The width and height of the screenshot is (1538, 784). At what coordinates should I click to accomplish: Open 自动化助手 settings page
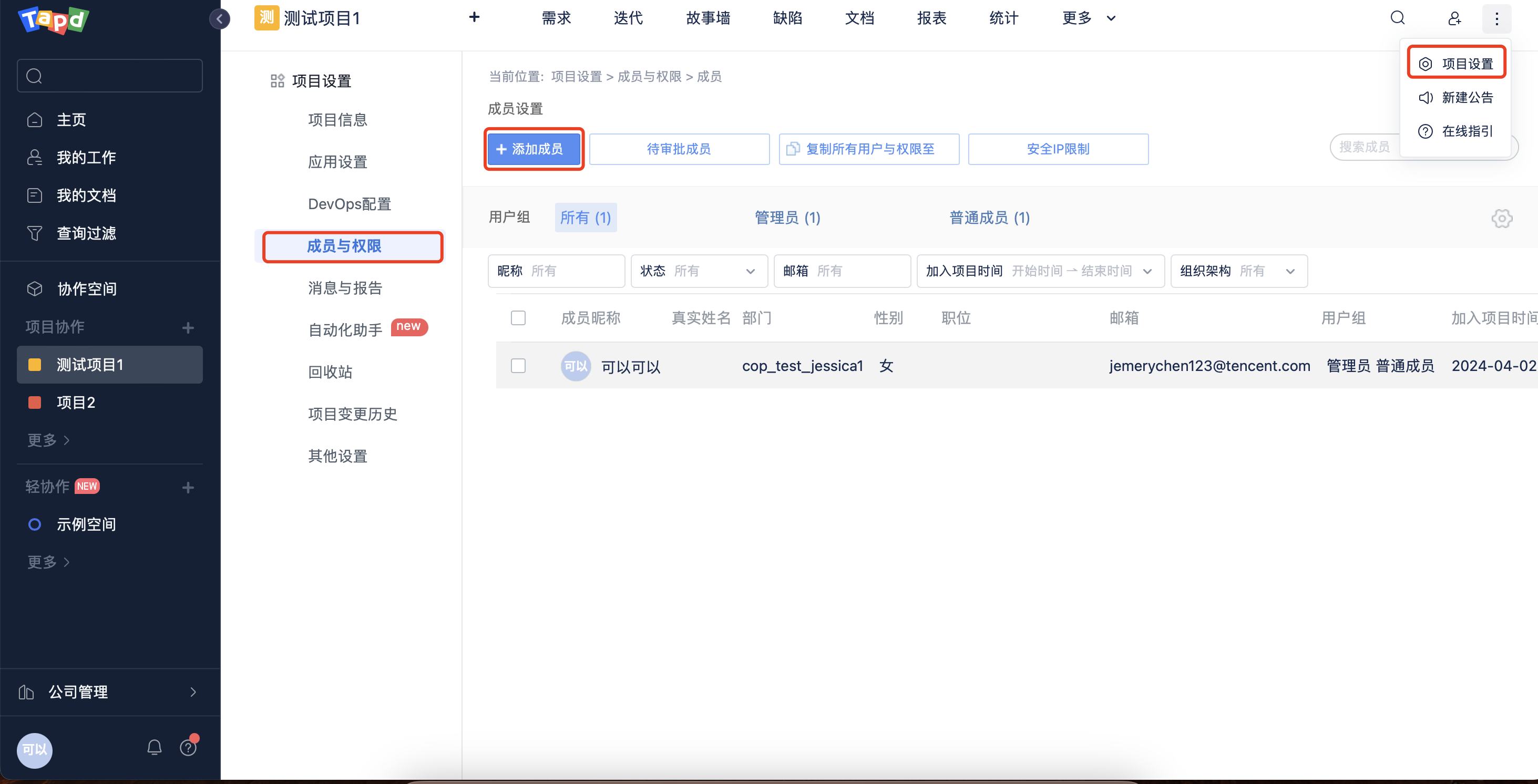pyautogui.click(x=345, y=330)
